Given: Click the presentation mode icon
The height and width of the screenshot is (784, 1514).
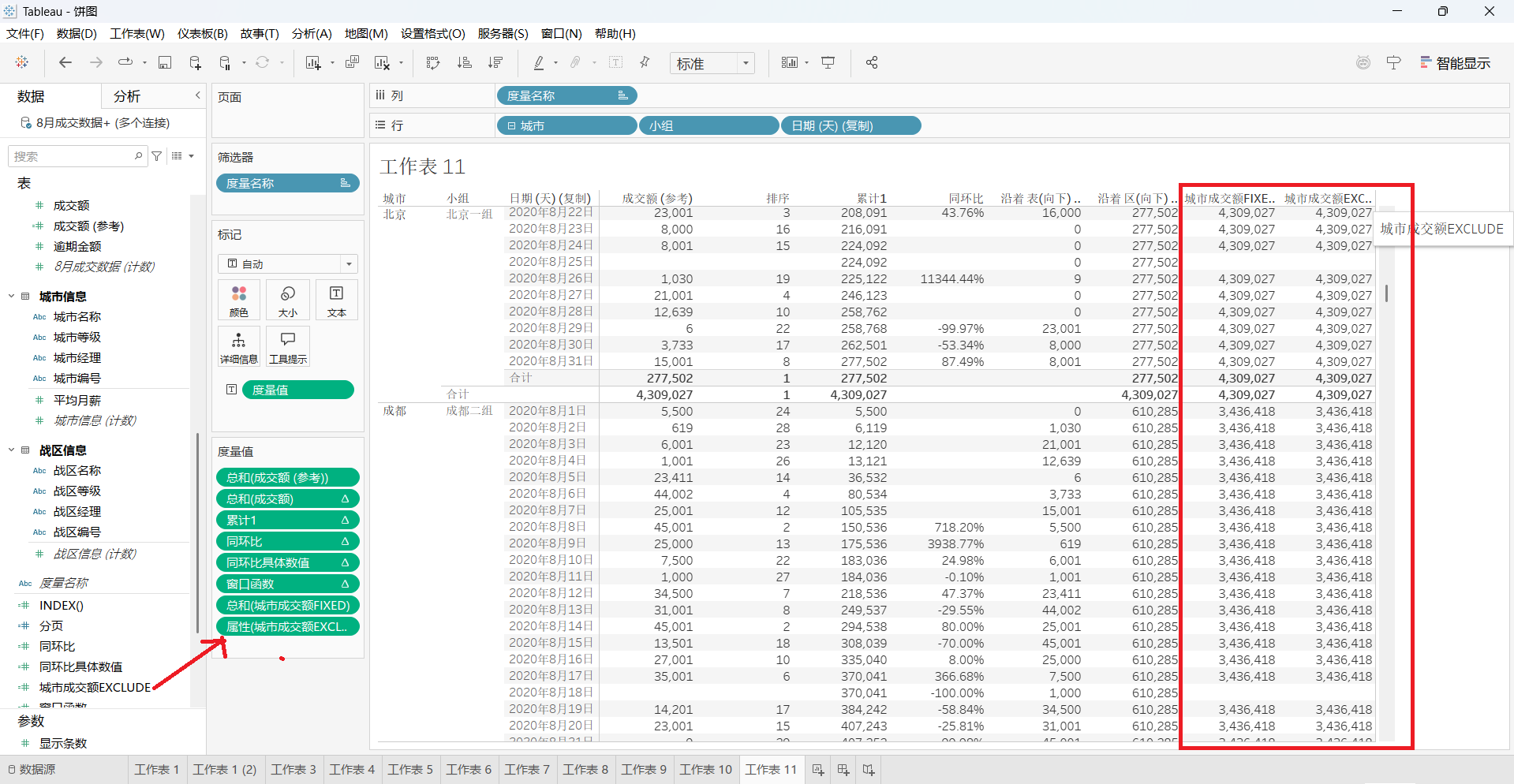Looking at the screenshot, I should point(828,62).
